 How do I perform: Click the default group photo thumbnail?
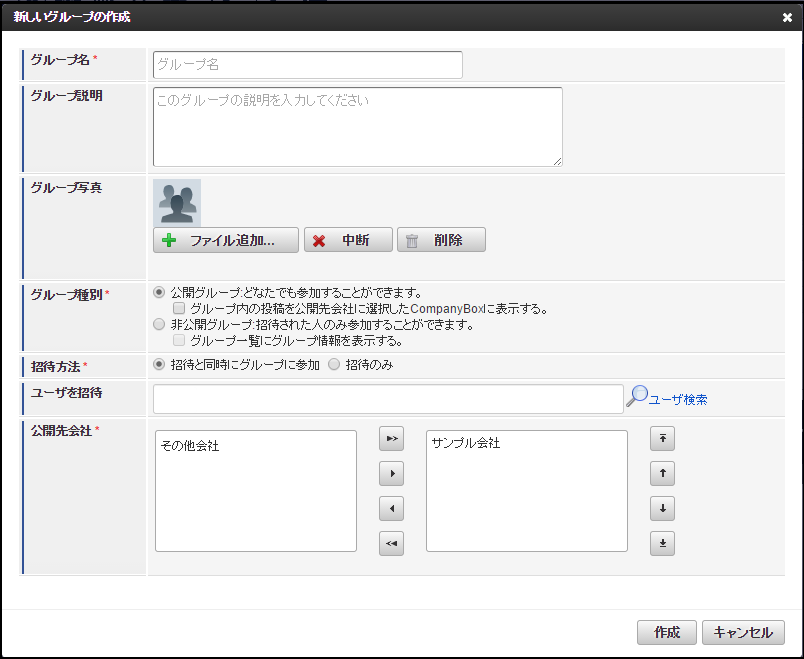tap(177, 203)
